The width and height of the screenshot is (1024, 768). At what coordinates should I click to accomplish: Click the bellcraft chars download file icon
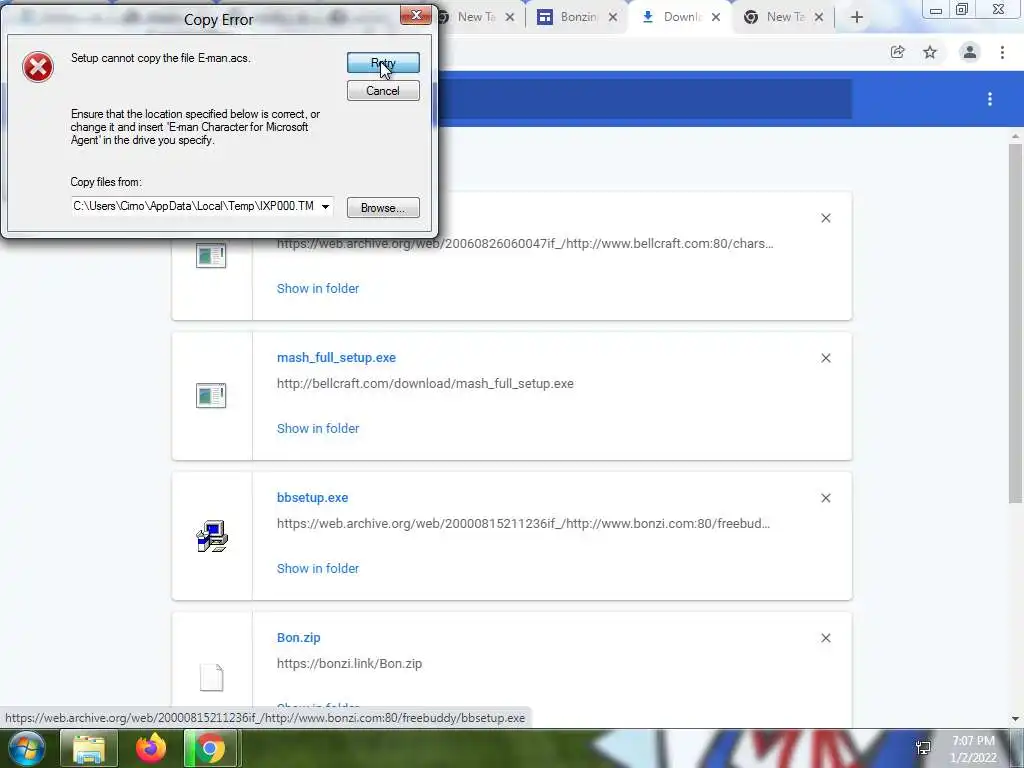(x=211, y=255)
